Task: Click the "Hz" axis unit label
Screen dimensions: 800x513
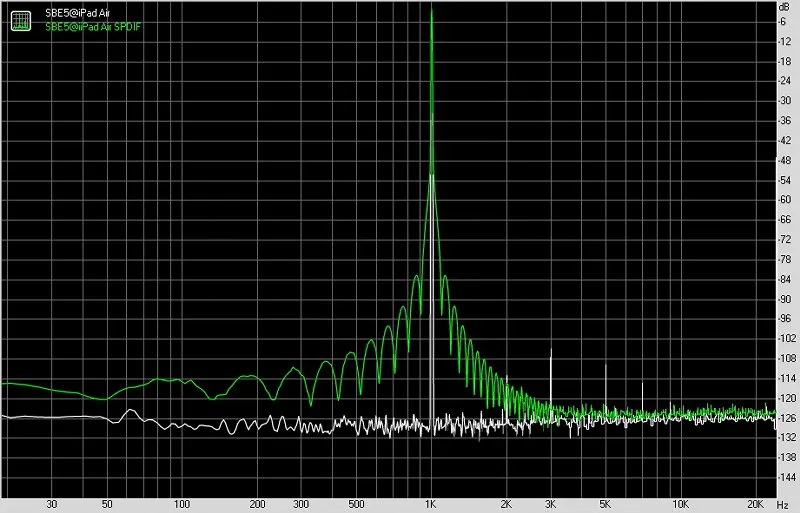Action: click(x=783, y=504)
